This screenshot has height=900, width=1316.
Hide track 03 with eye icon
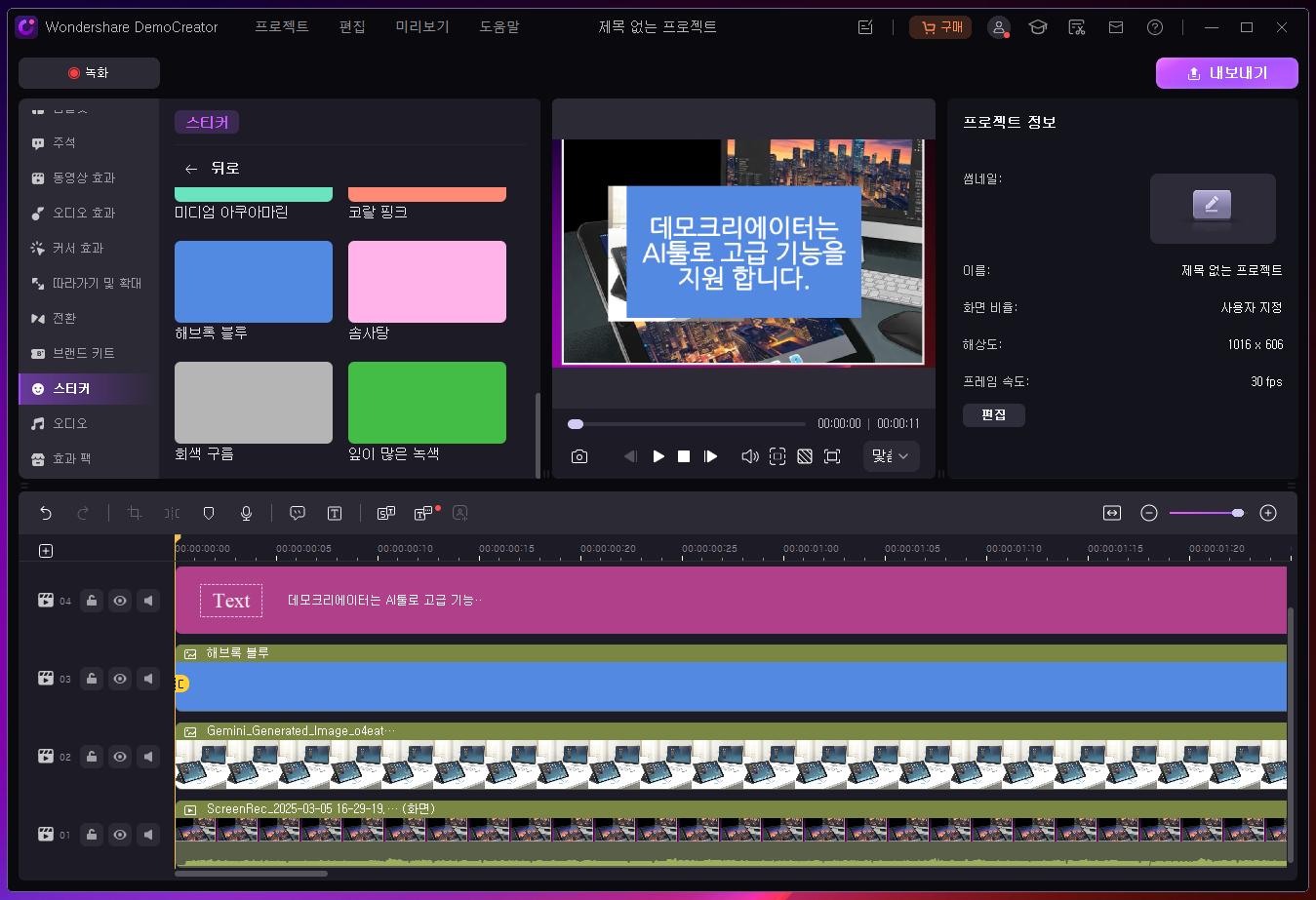coord(120,679)
